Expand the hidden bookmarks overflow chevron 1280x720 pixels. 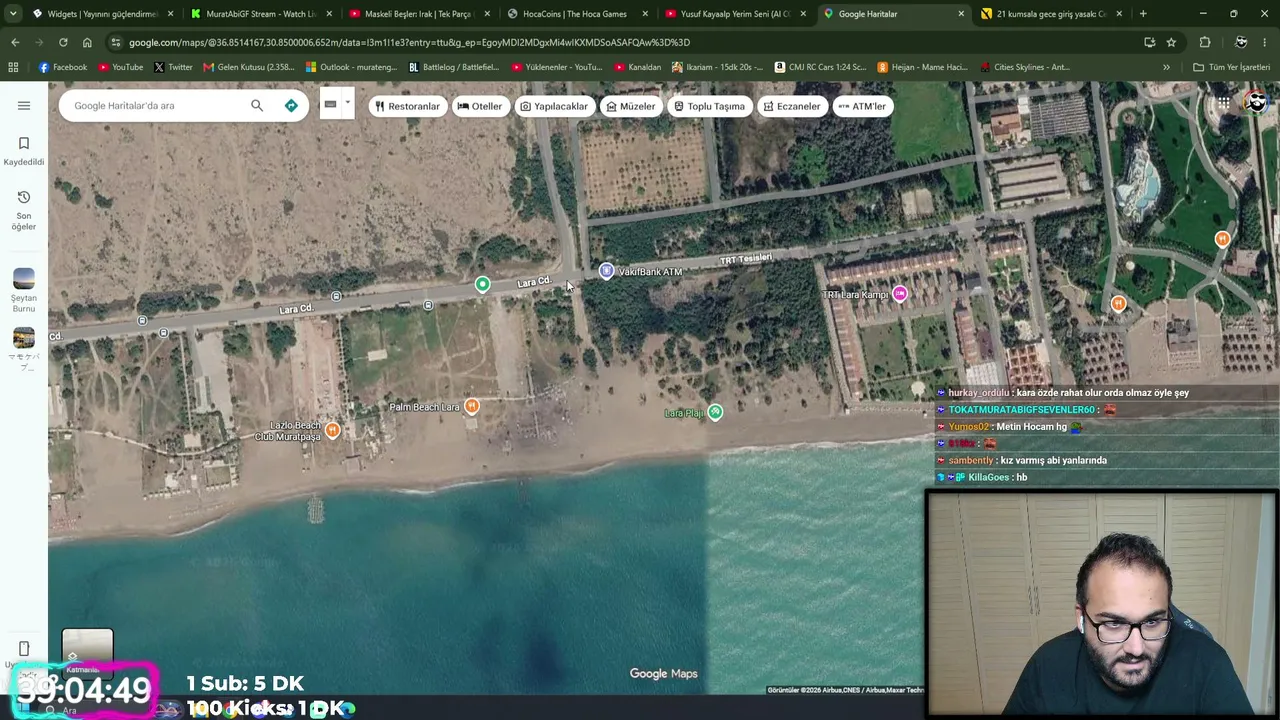(x=1166, y=67)
